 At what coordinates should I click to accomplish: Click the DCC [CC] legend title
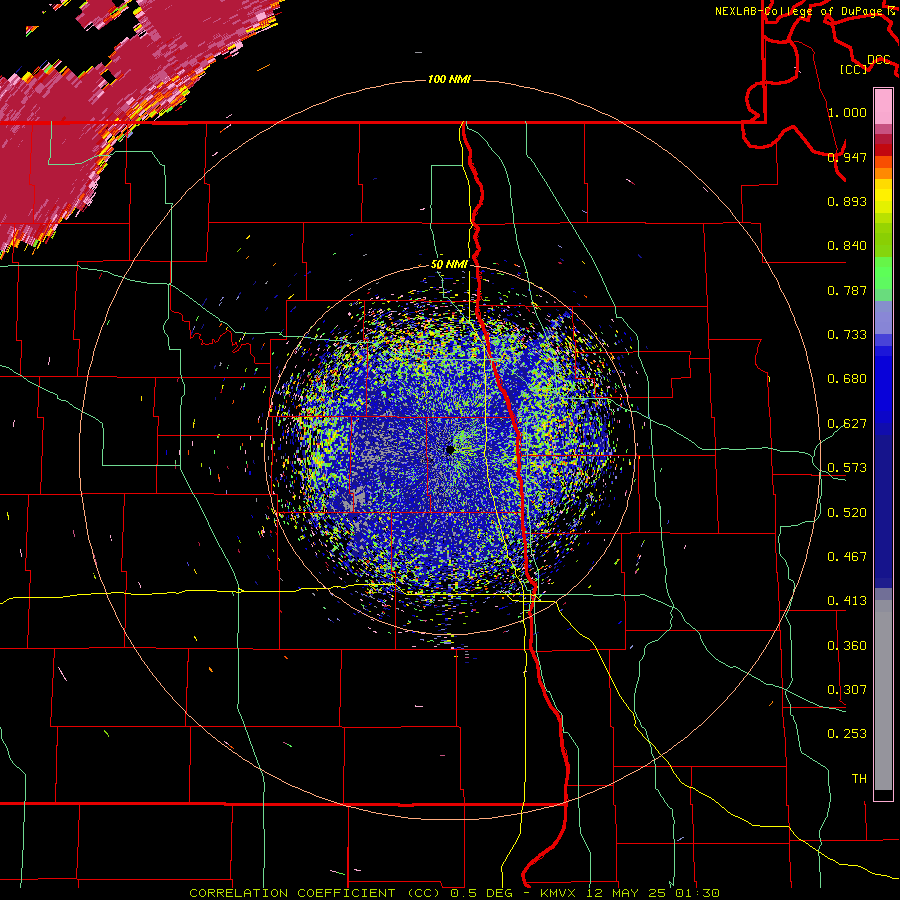(866, 64)
